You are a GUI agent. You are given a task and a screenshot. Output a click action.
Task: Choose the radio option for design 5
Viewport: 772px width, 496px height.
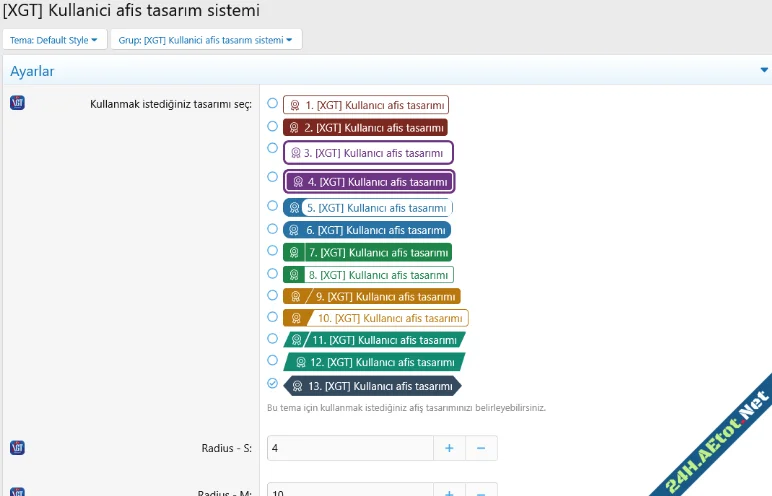coord(273,206)
